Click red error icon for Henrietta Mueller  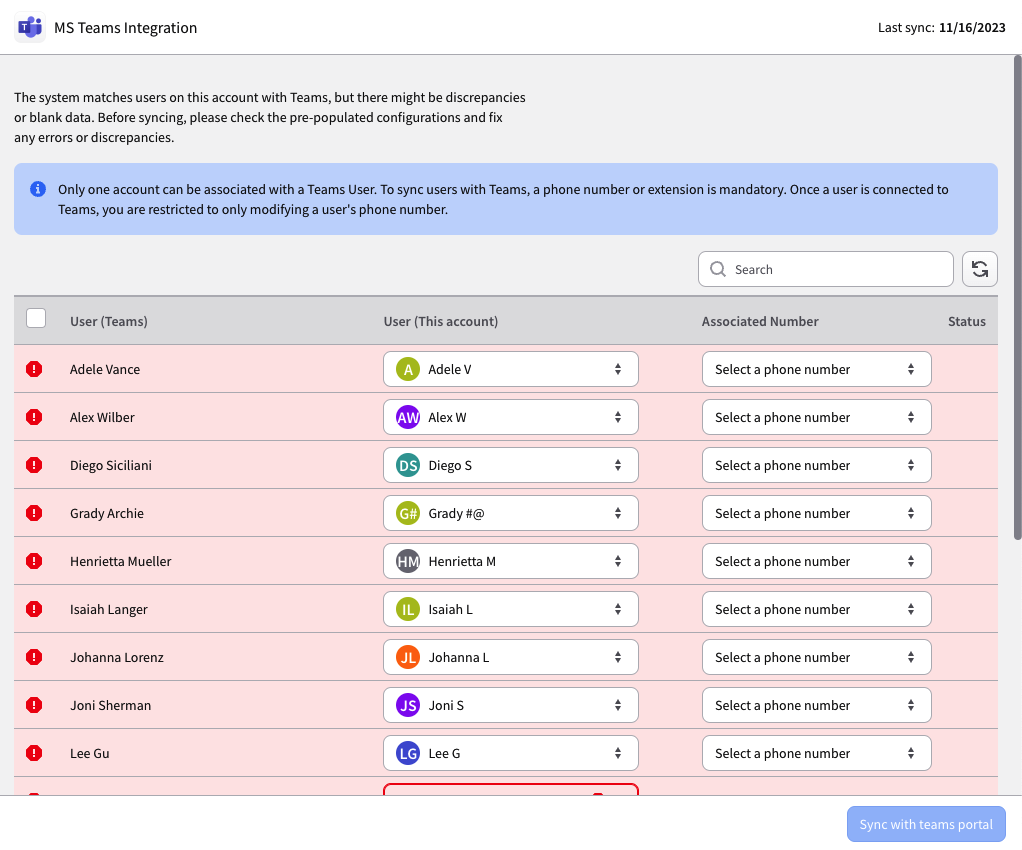point(34,561)
